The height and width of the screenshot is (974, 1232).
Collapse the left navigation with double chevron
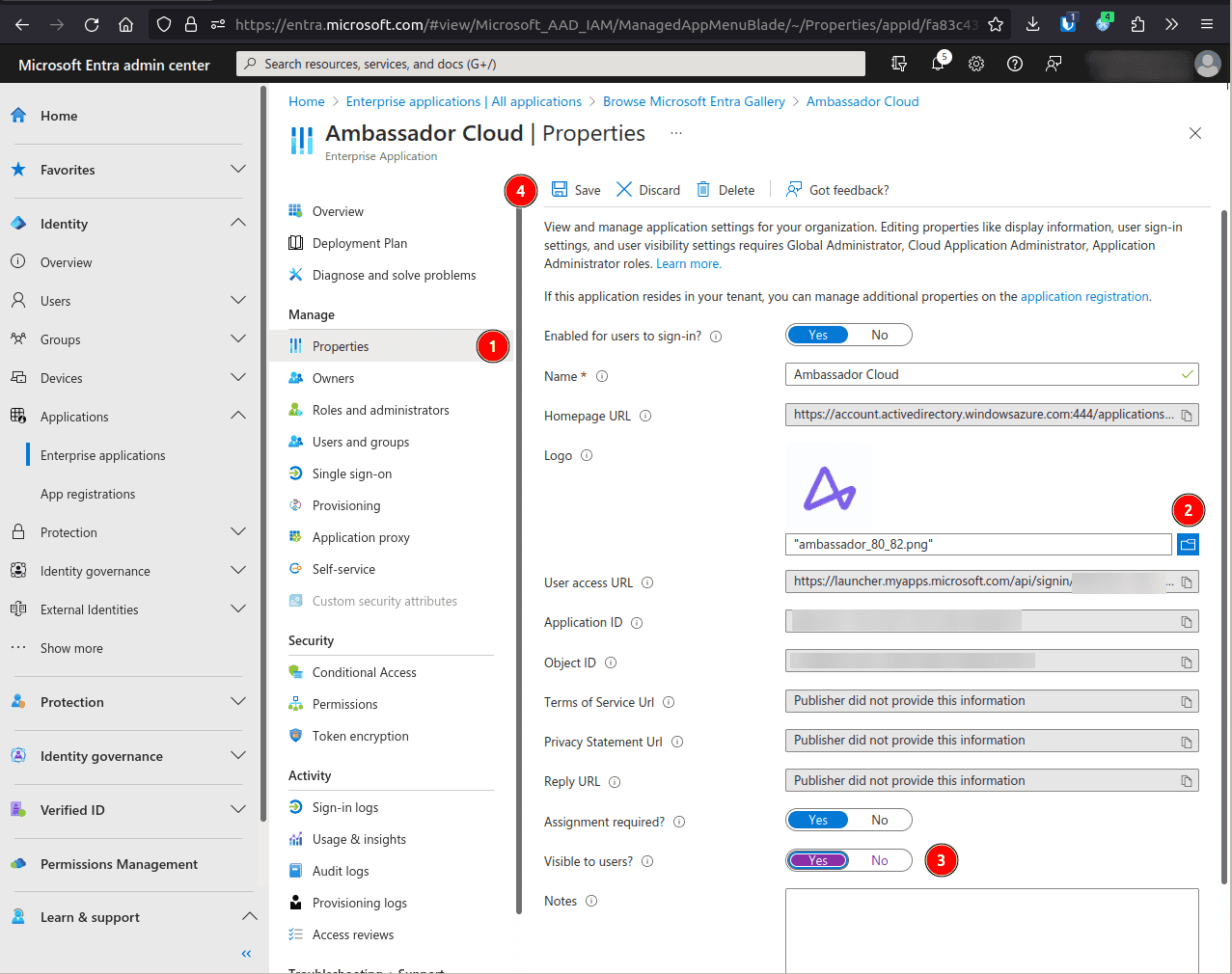click(x=246, y=954)
